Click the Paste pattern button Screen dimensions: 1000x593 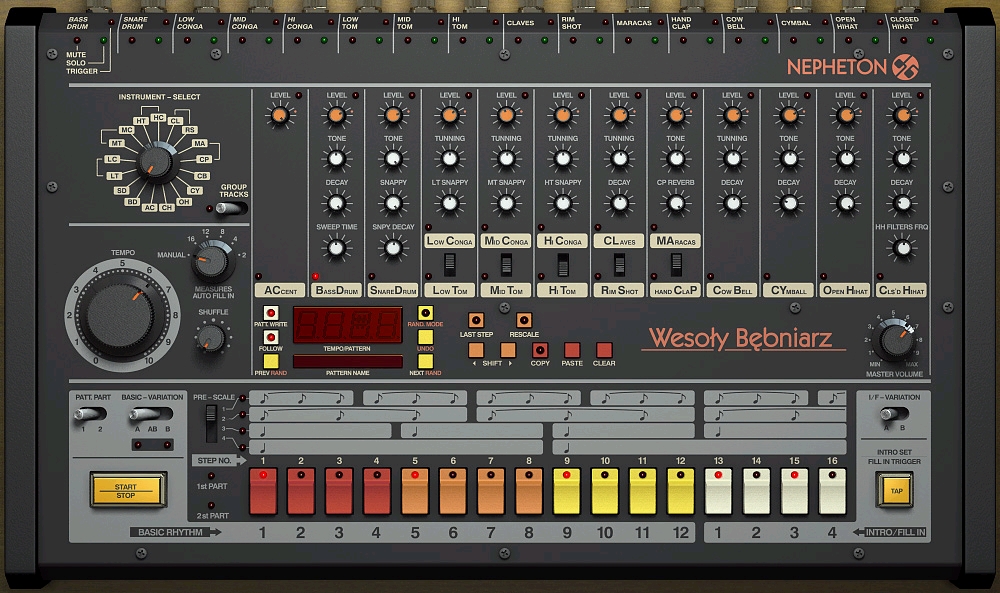pos(572,349)
